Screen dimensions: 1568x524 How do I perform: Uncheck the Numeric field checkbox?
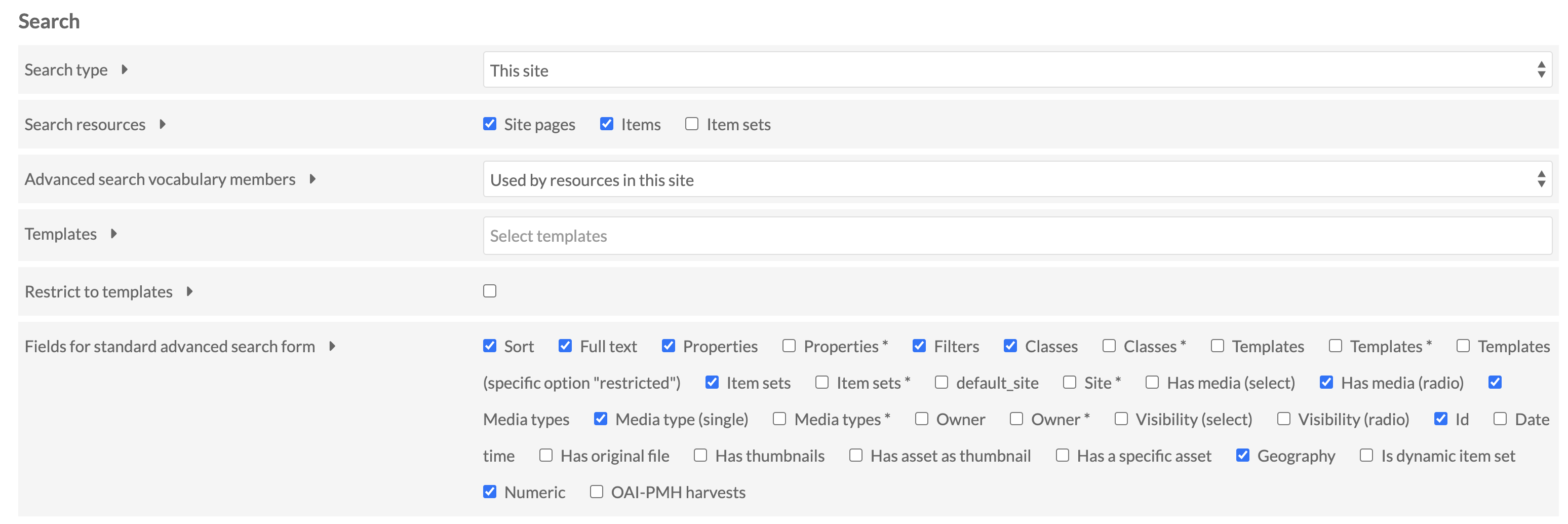pos(489,492)
